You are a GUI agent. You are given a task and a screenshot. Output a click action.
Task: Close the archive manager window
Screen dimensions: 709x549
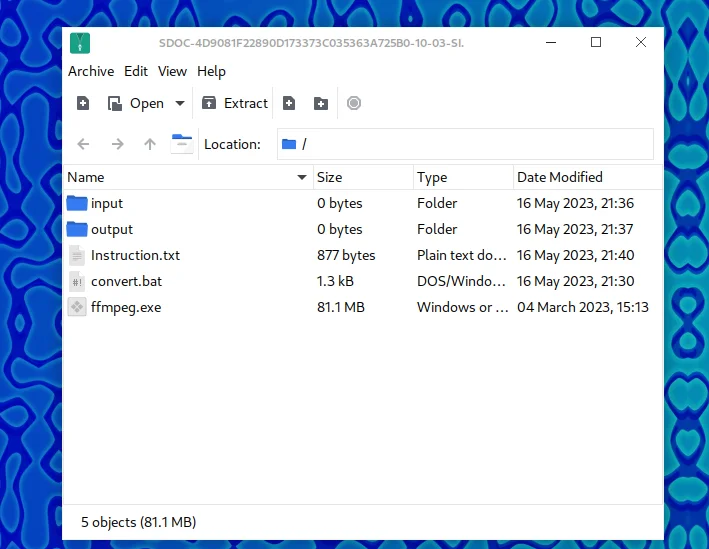coord(641,43)
